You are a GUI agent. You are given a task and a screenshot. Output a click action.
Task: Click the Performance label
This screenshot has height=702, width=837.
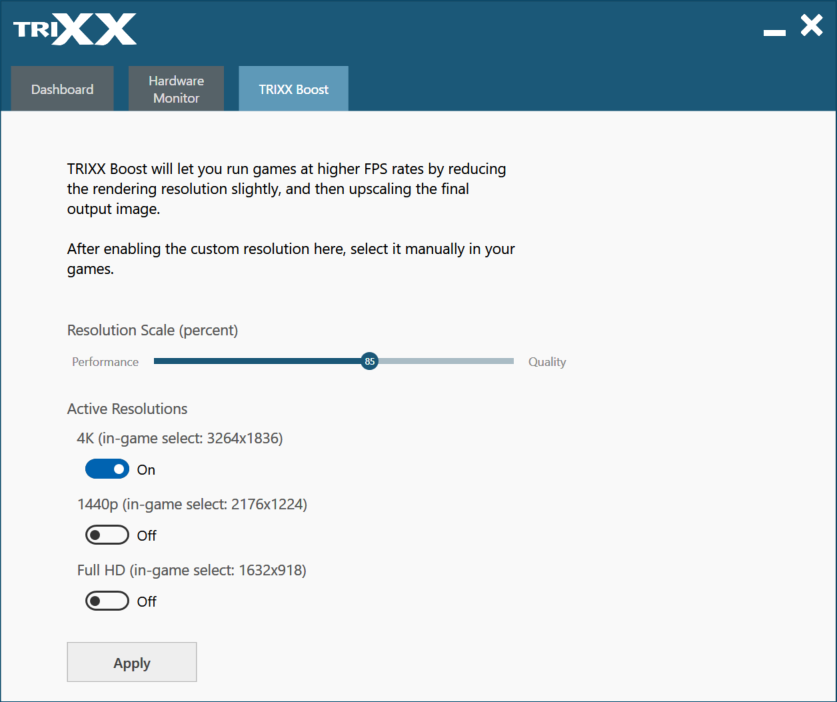pyautogui.click(x=105, y=362)
